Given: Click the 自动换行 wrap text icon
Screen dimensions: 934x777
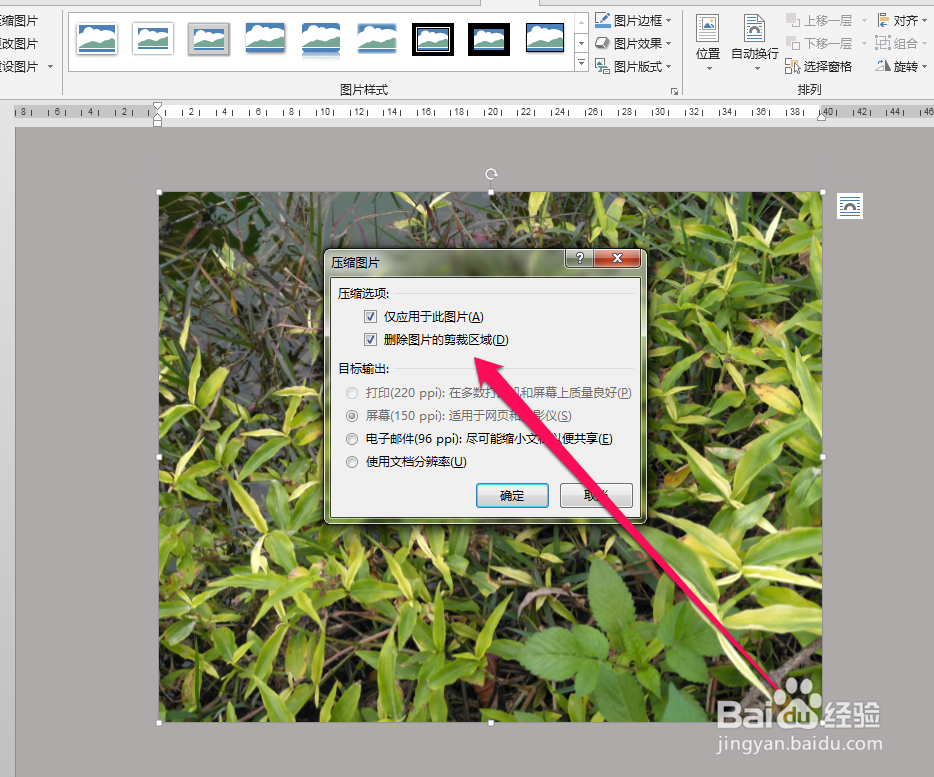Looking at the screenshot, I should 754,29.
